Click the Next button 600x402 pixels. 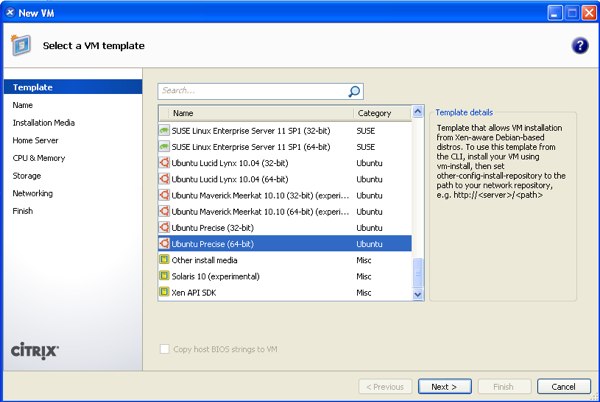(x=445, y=386)
